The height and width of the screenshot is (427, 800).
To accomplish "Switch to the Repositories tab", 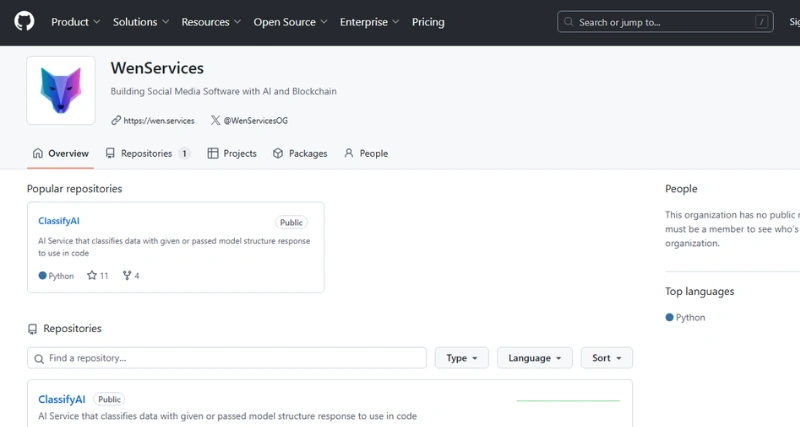I will [147, 154].
